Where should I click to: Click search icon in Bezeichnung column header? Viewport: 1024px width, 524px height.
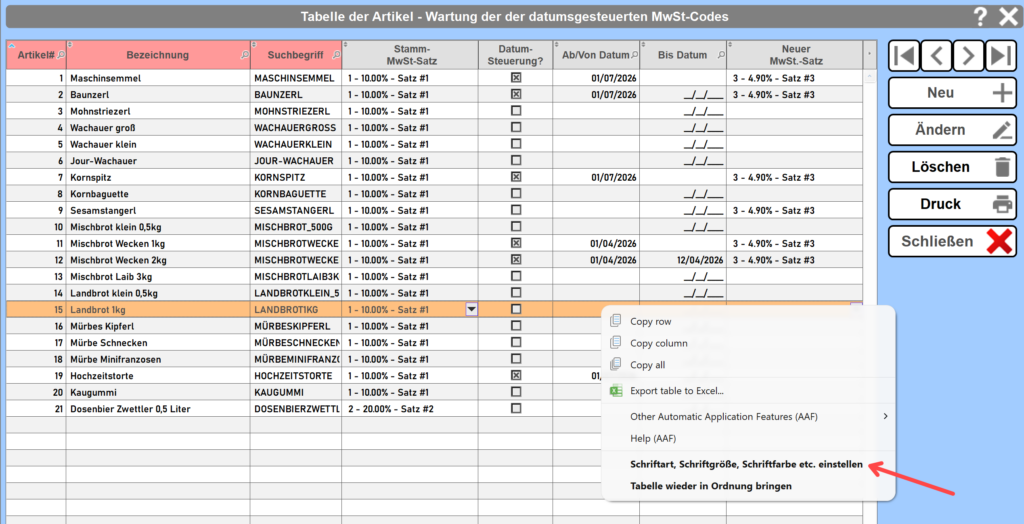coord(245,55)
